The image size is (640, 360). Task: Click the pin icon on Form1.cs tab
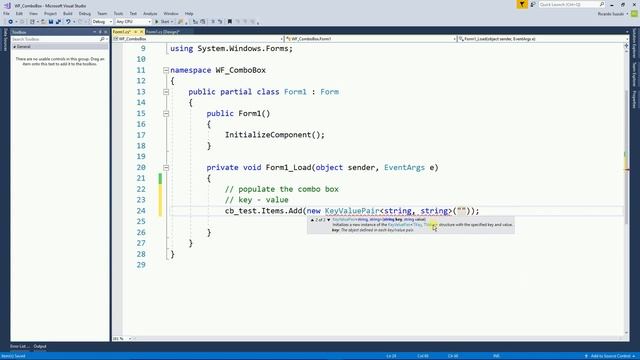(x=136, y=32)
